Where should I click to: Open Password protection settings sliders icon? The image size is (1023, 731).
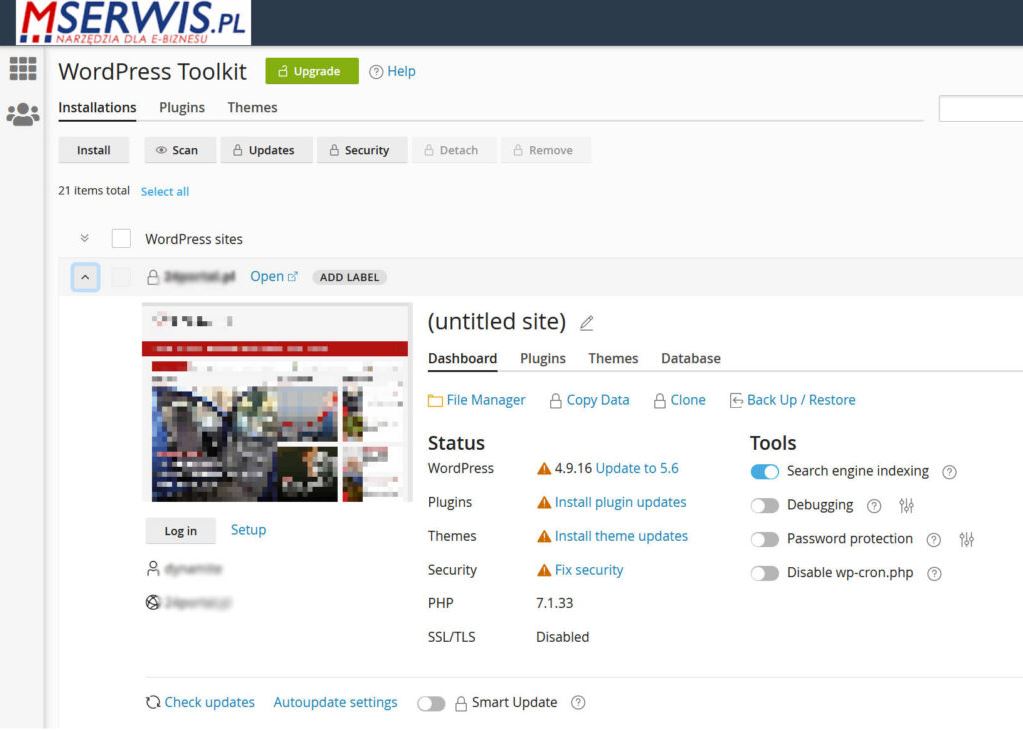(x=966, y=540)
